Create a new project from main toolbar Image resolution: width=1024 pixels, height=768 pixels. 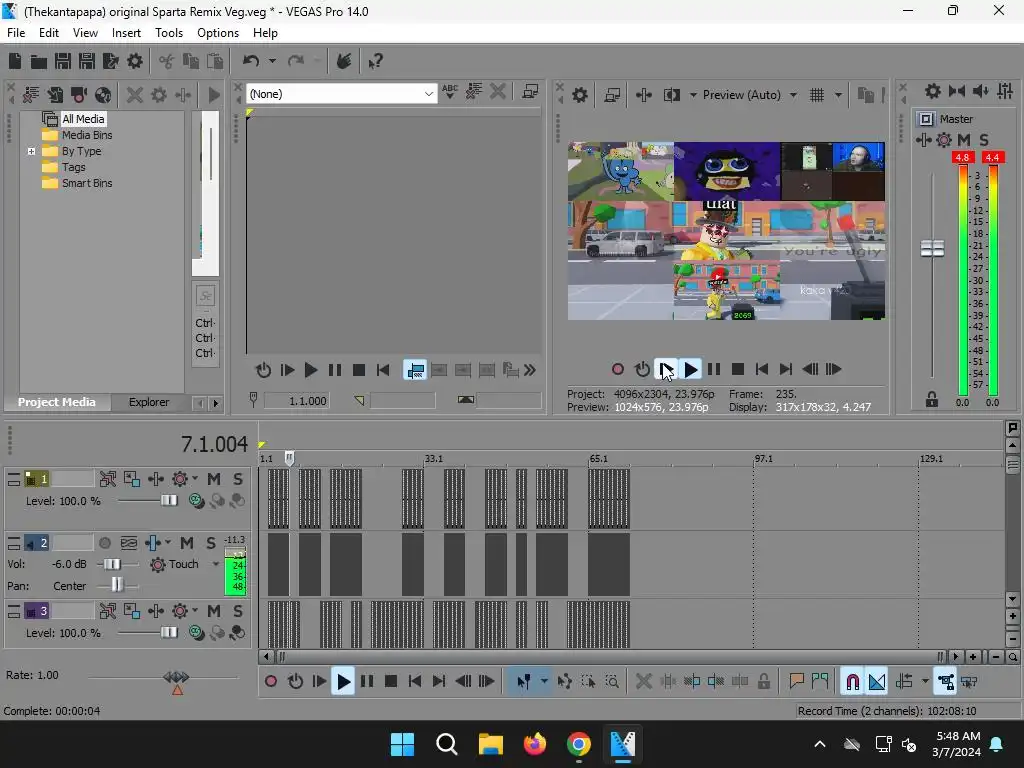[x=15, y=61]
